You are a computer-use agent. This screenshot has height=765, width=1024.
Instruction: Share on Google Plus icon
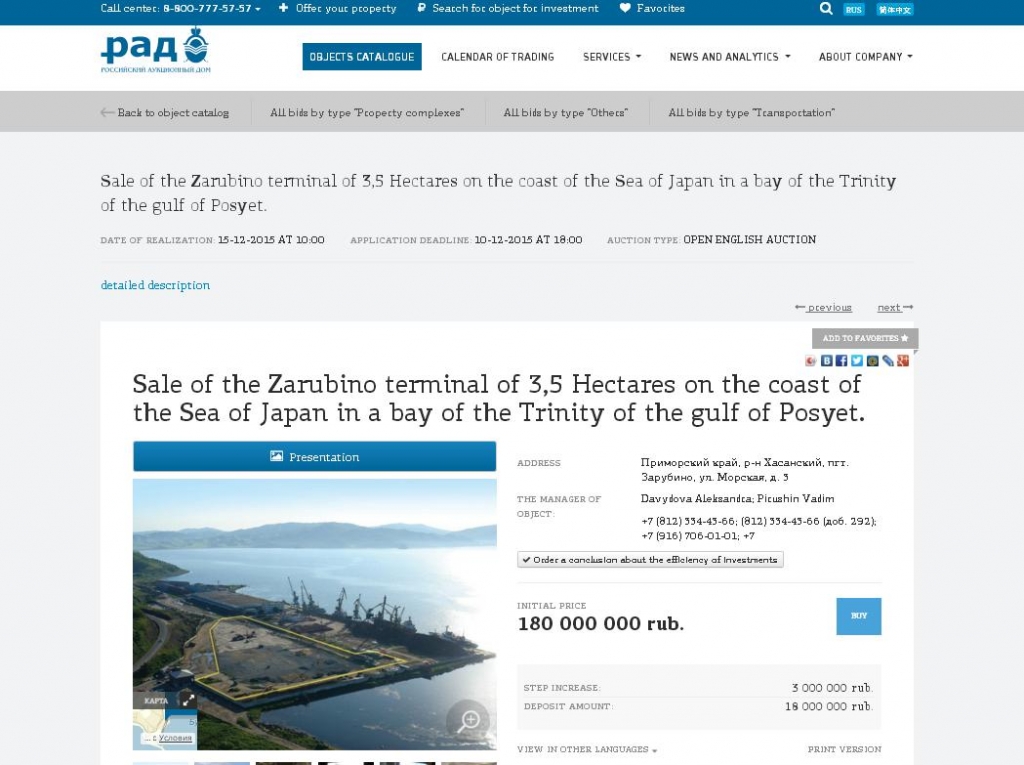(x=903, y=361)
